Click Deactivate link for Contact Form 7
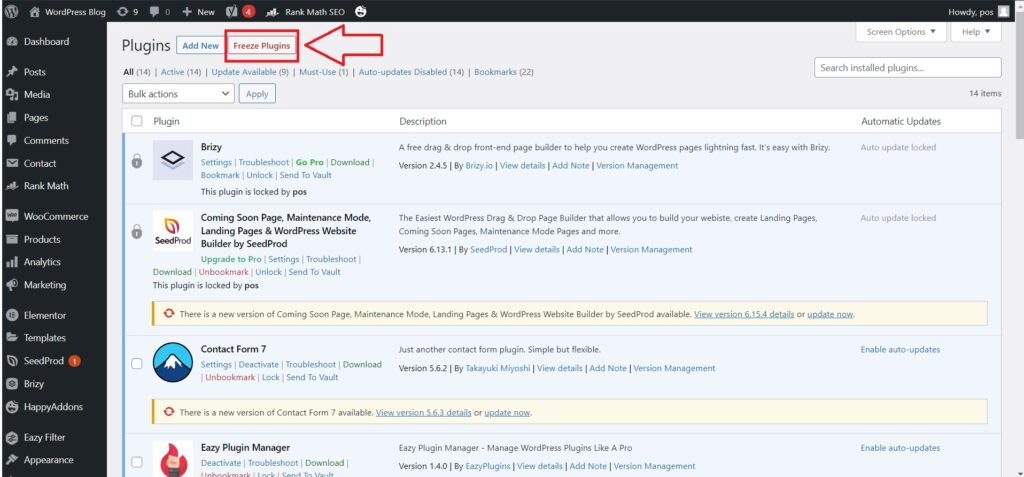 (x=259, y=365)
